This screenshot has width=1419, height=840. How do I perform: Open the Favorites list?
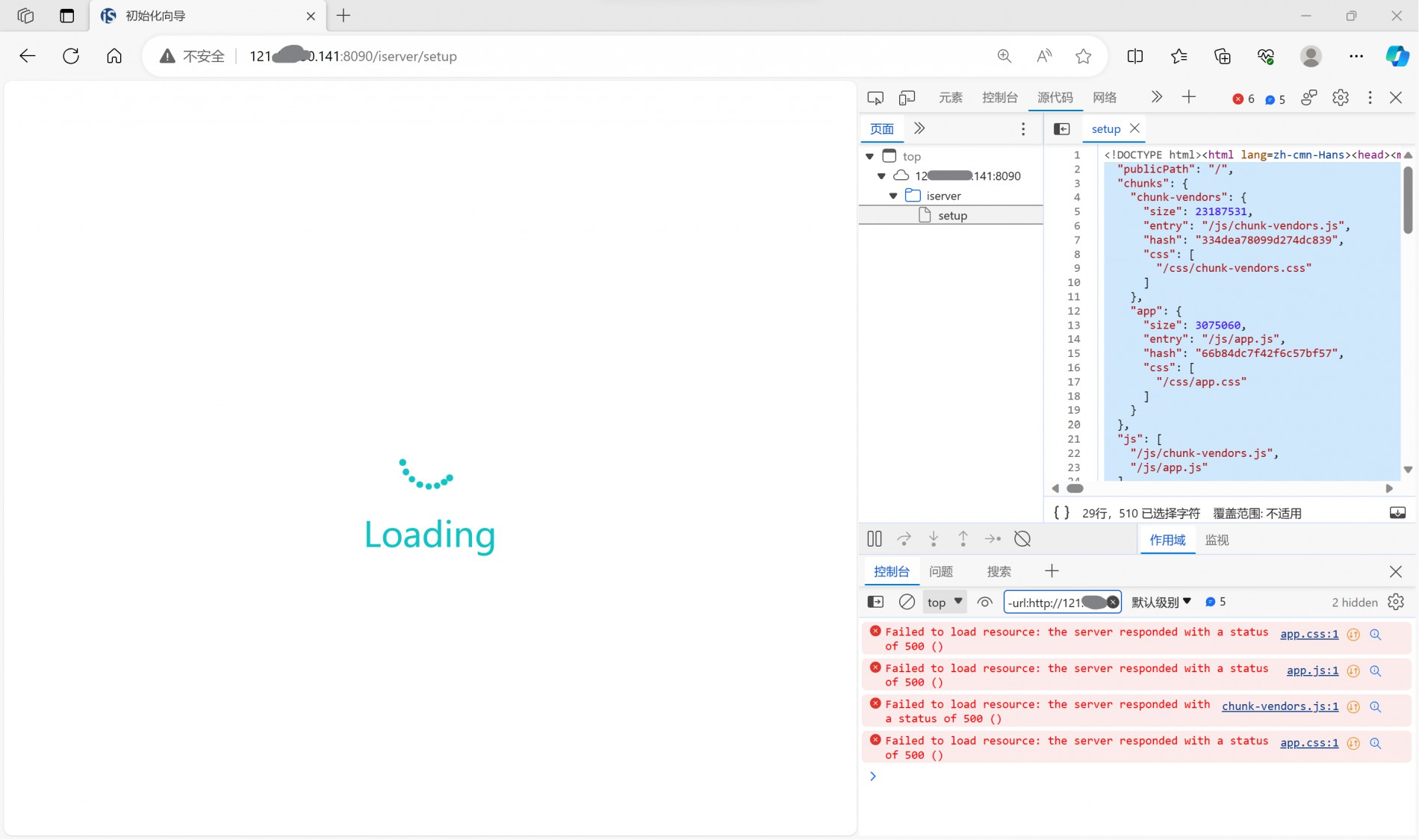1179,56
